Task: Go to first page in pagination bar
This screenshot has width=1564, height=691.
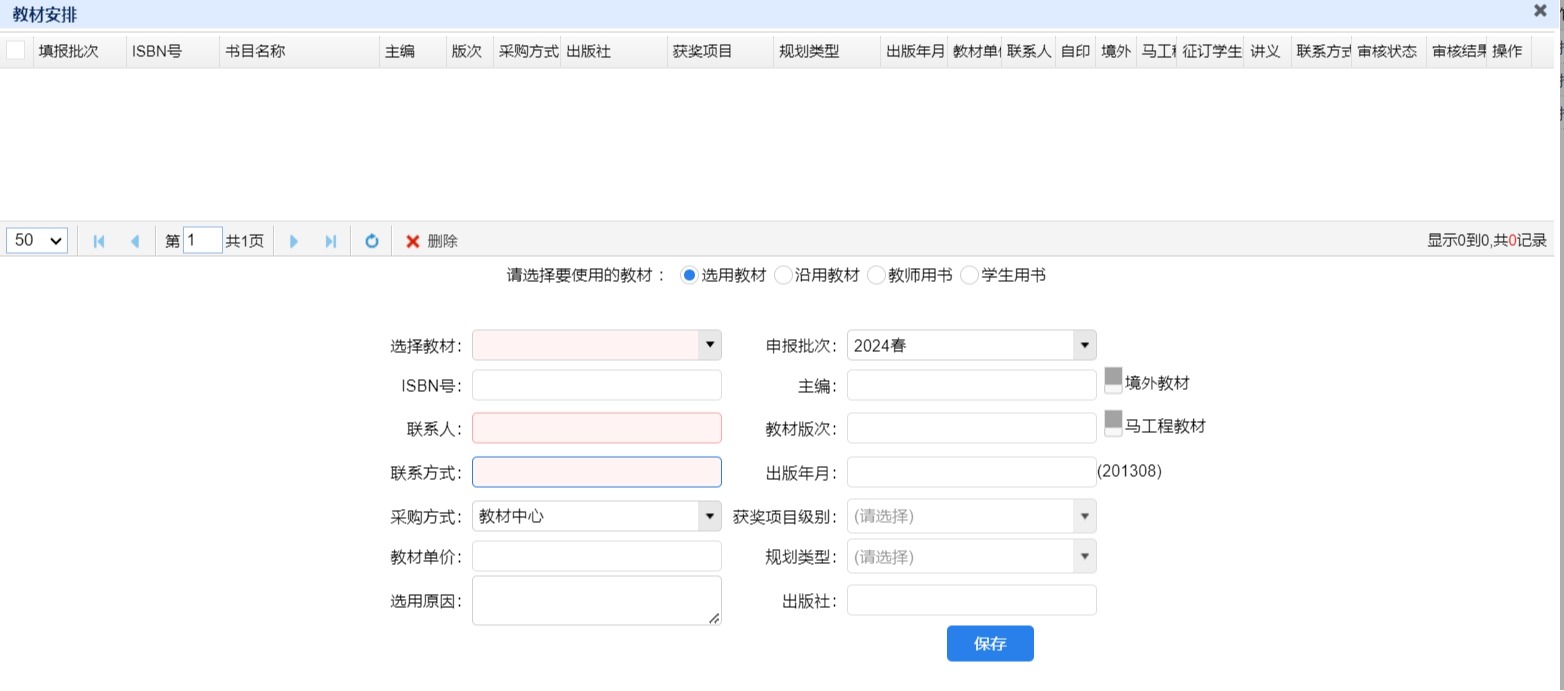Action: tap(99, 241)
